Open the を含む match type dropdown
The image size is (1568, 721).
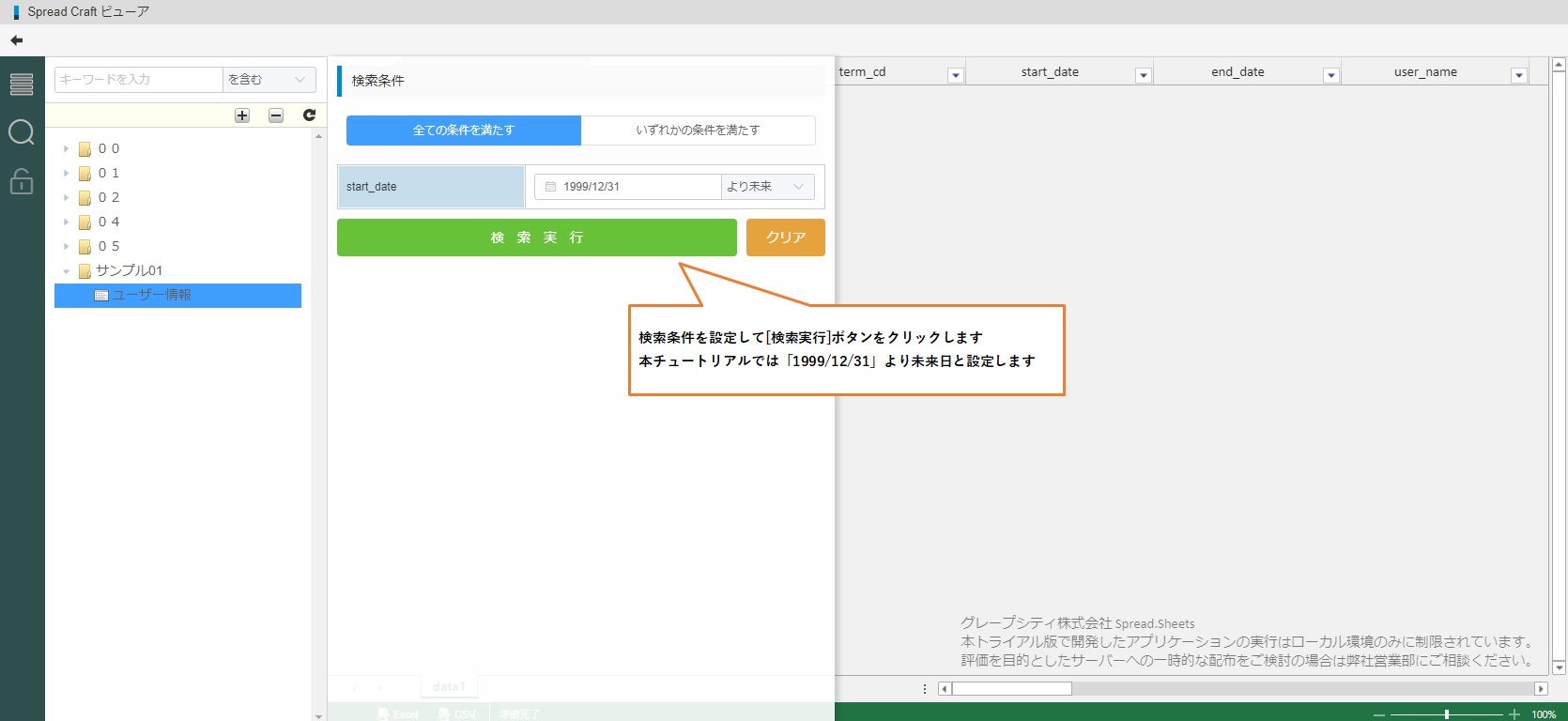269,80
